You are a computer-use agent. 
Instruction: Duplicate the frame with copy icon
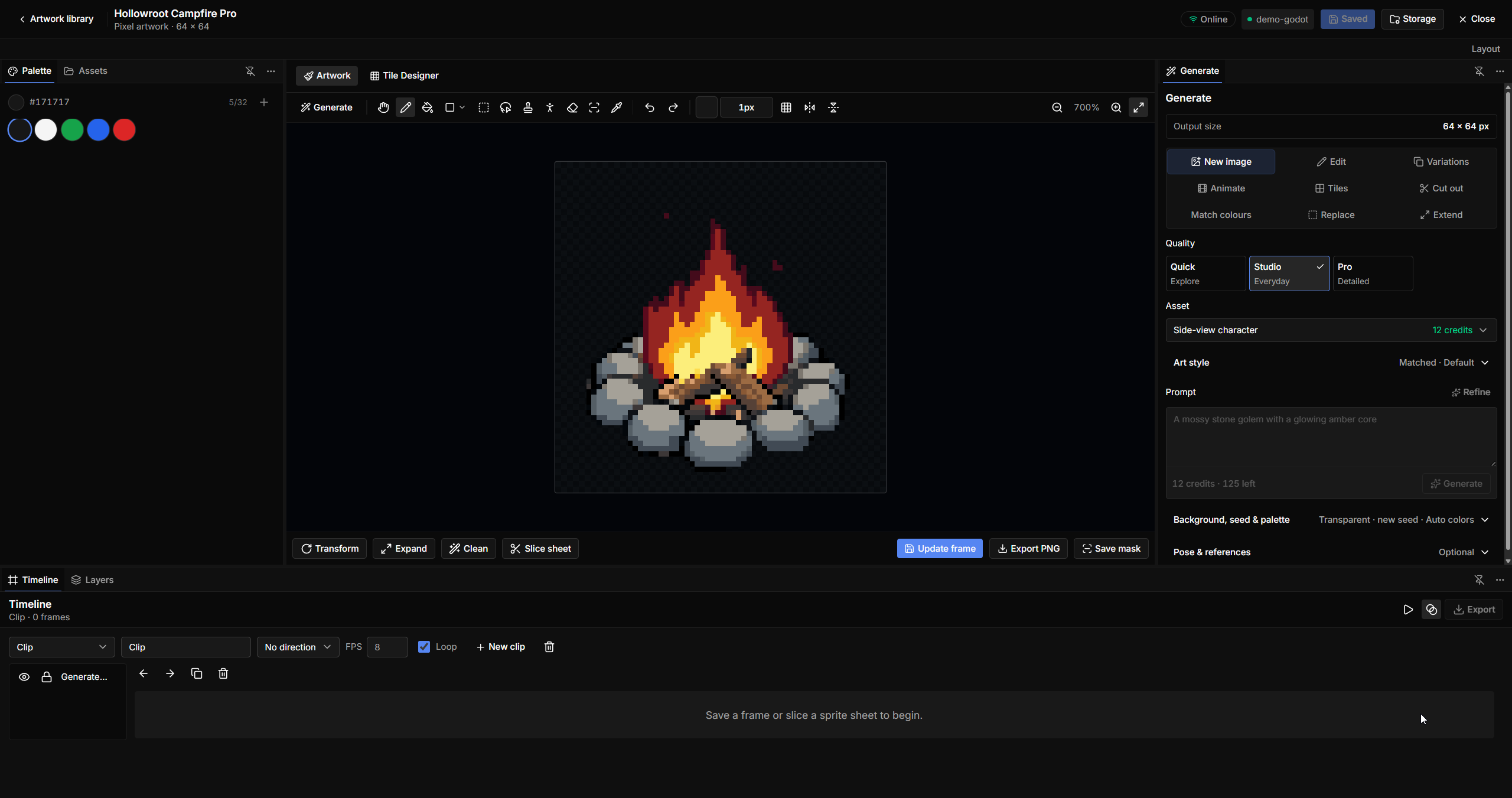coord(197,673)
